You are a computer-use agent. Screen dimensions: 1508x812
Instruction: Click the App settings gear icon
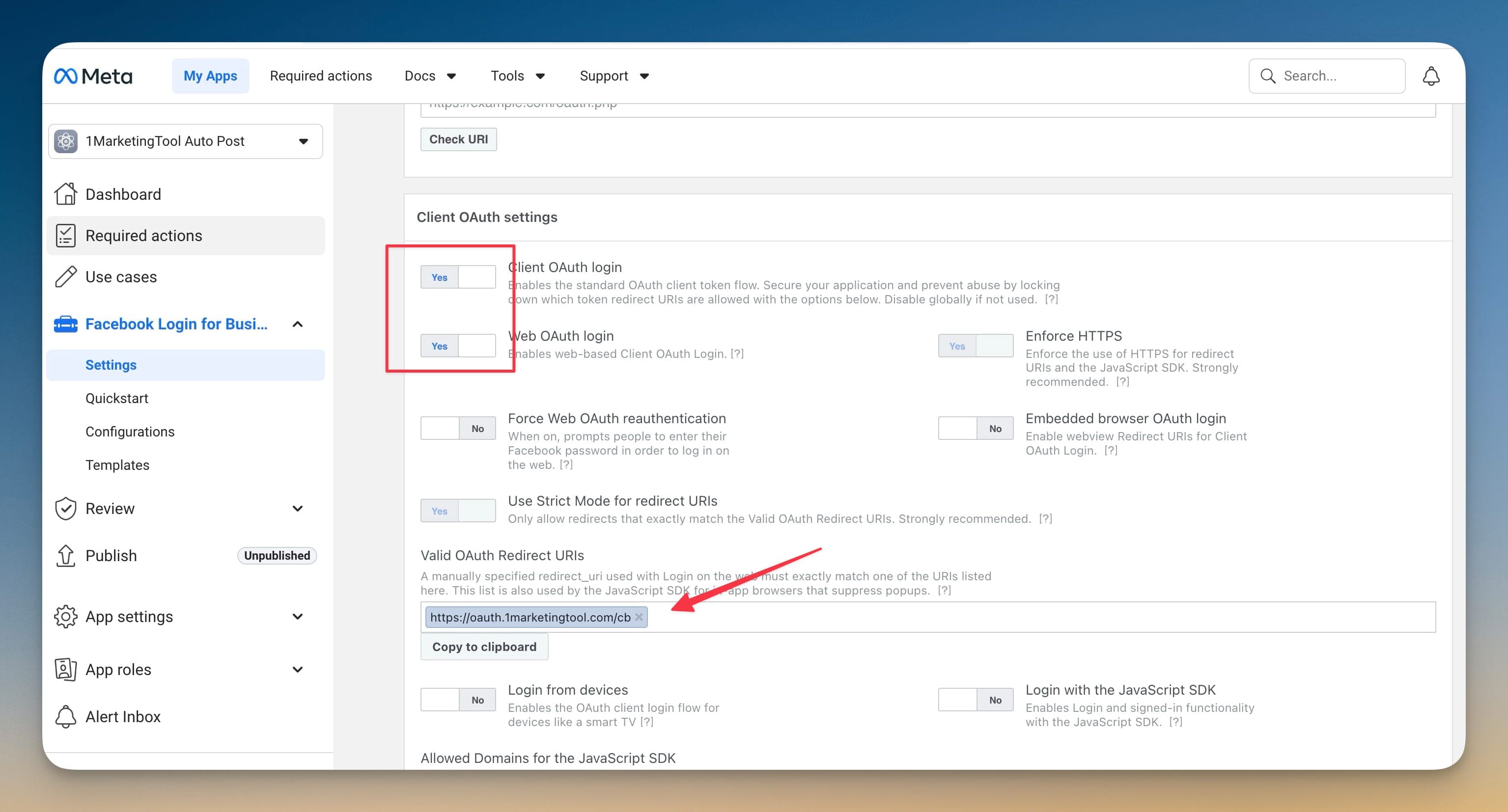[65, 617]
